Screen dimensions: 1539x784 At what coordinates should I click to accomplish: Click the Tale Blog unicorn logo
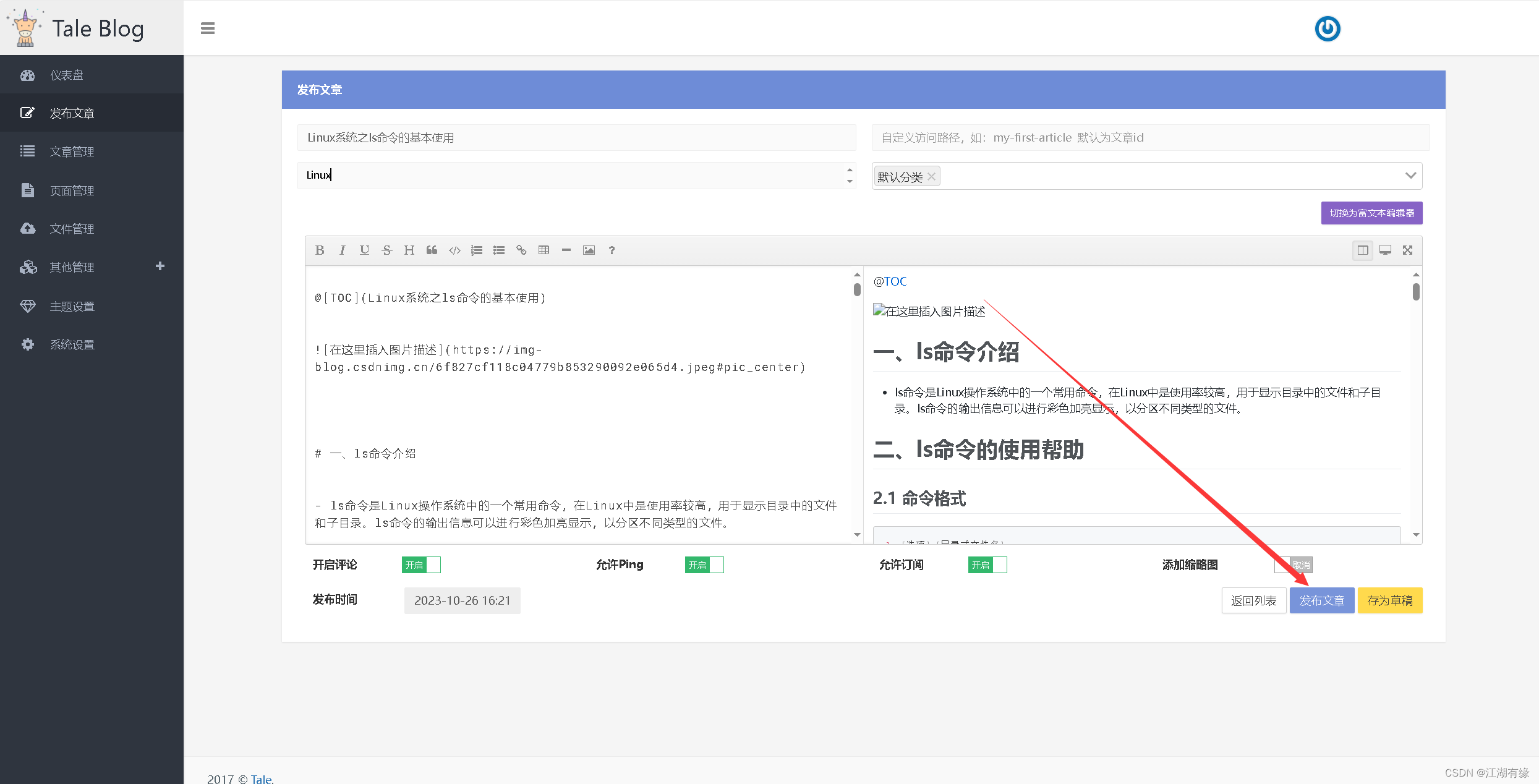pos(25,28)
